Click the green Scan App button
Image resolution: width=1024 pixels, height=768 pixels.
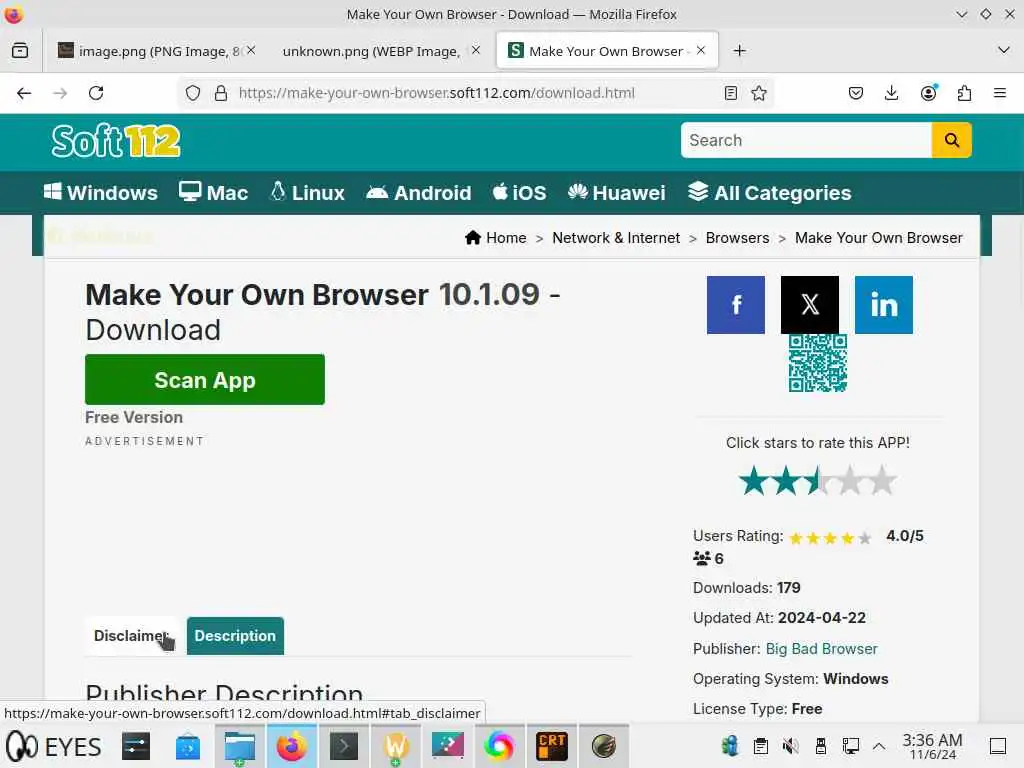pyautogui.click(x=204, y=379)
